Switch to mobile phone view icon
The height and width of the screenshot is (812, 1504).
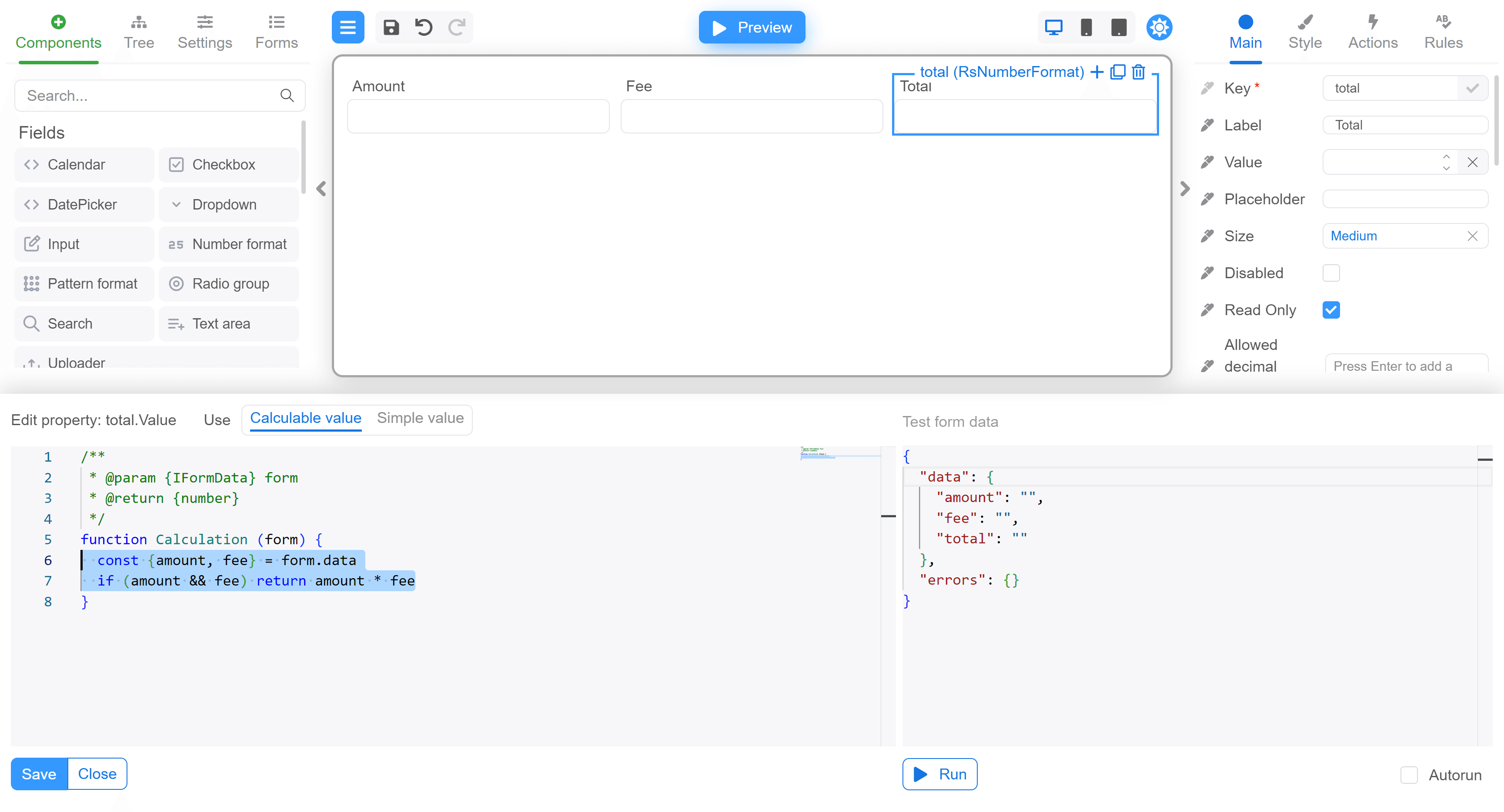tap(1086, 27)
